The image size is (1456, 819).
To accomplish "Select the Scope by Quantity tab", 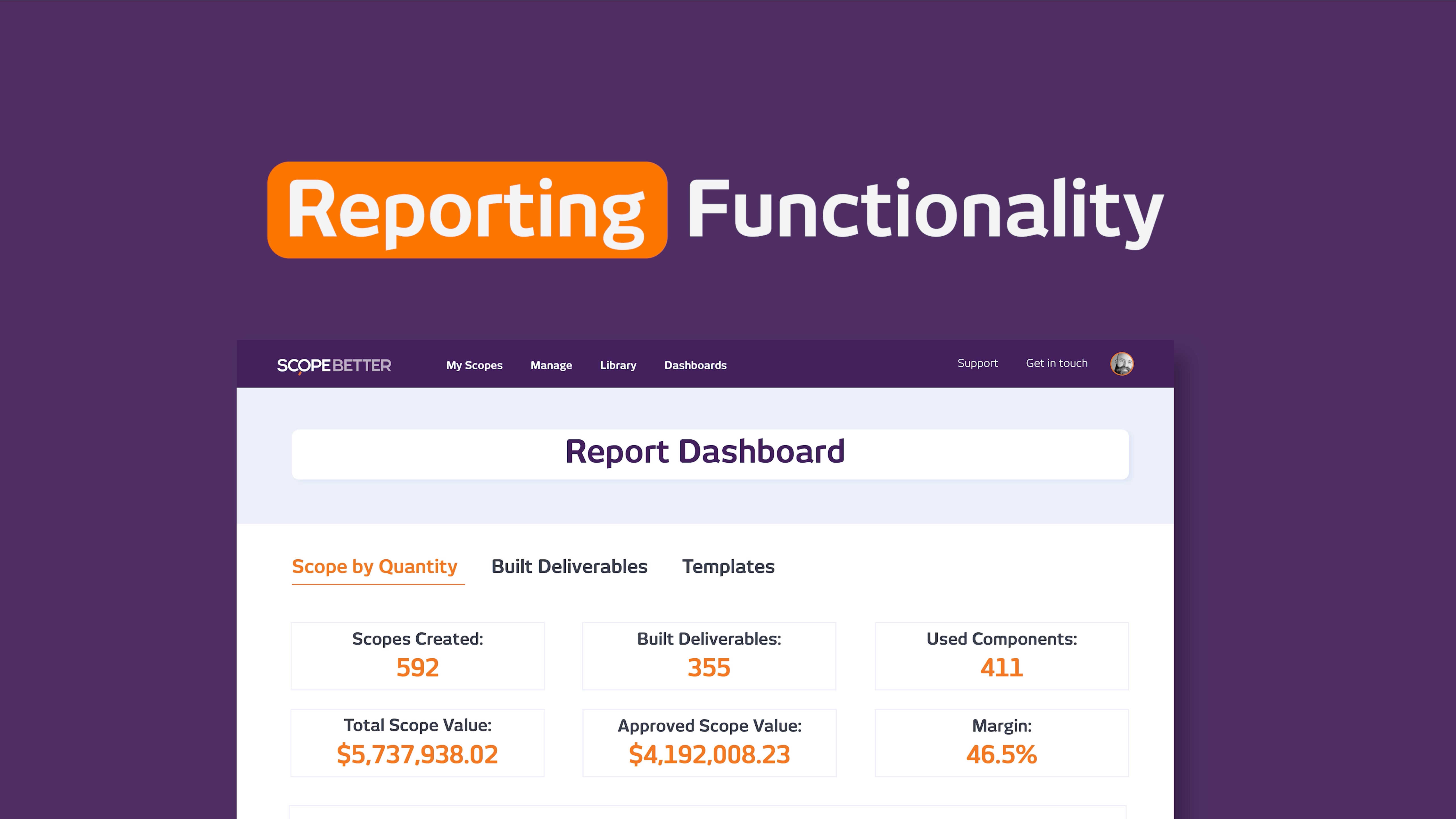I will pos(374,566).
